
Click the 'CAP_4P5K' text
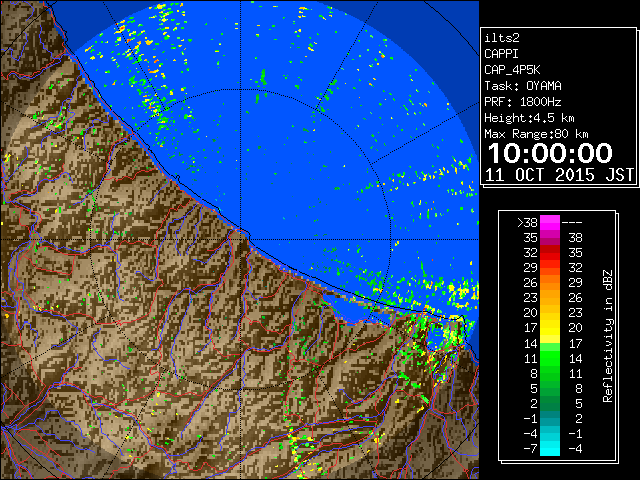pyautogui.click(x=512, y=70)
